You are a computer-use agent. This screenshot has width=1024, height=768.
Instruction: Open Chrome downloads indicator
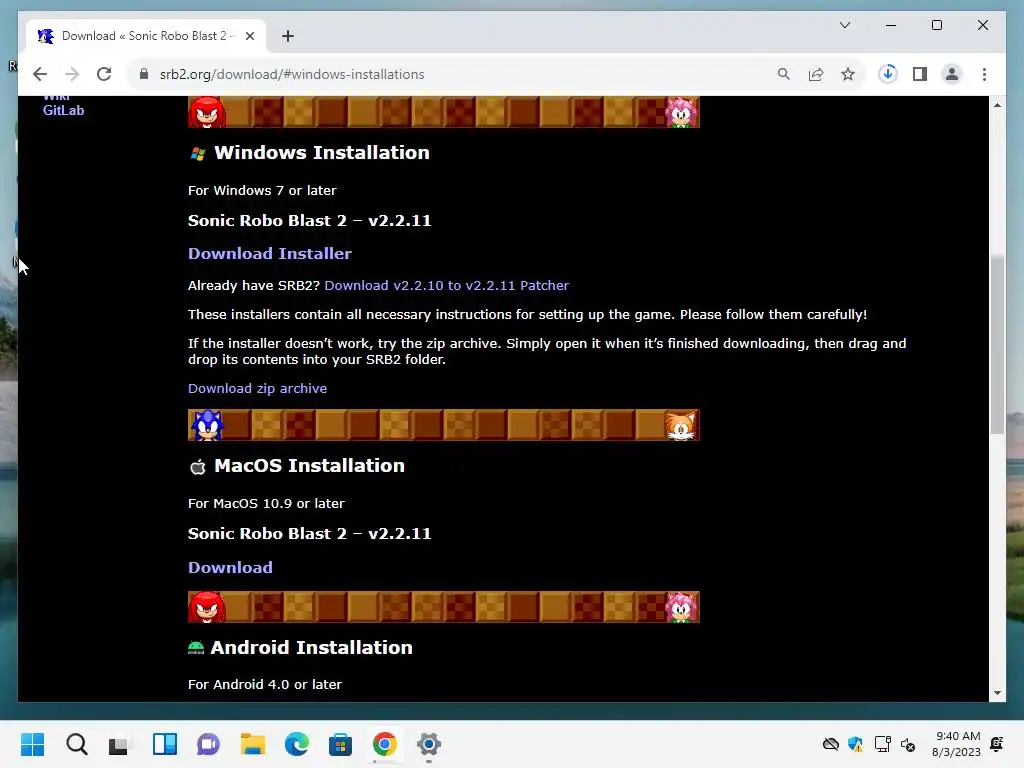pyautogui.click(x=888, y=74)
